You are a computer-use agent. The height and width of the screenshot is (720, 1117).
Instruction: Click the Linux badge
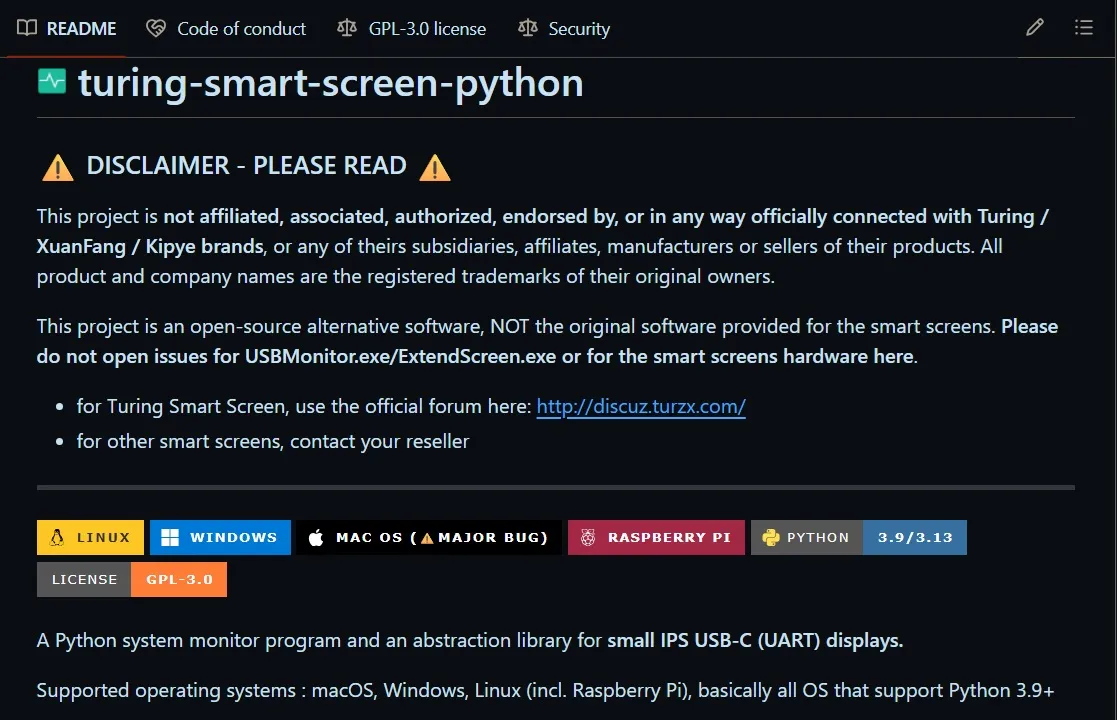[x=90, y=537]
